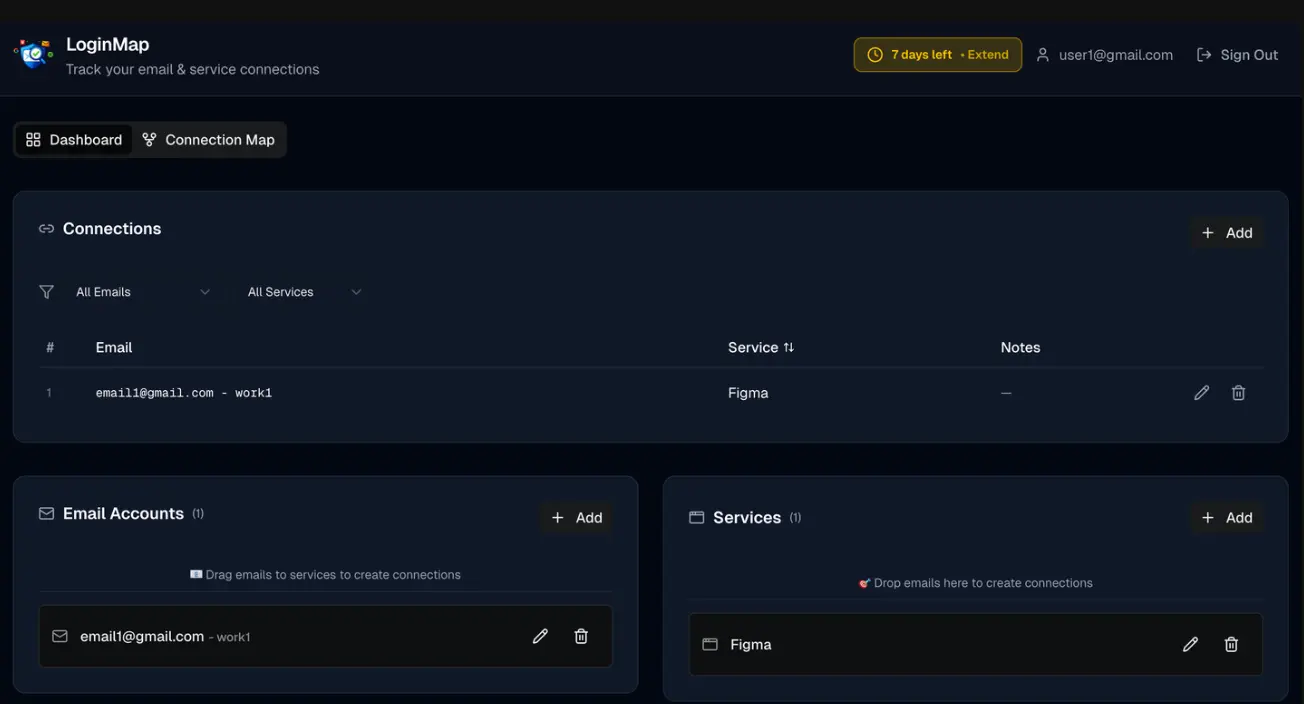This screenshot has height=704, width=1304.
Task: Click the clock icon inside the trial banner
Action: pyautogui.click(x=875, y=54)
